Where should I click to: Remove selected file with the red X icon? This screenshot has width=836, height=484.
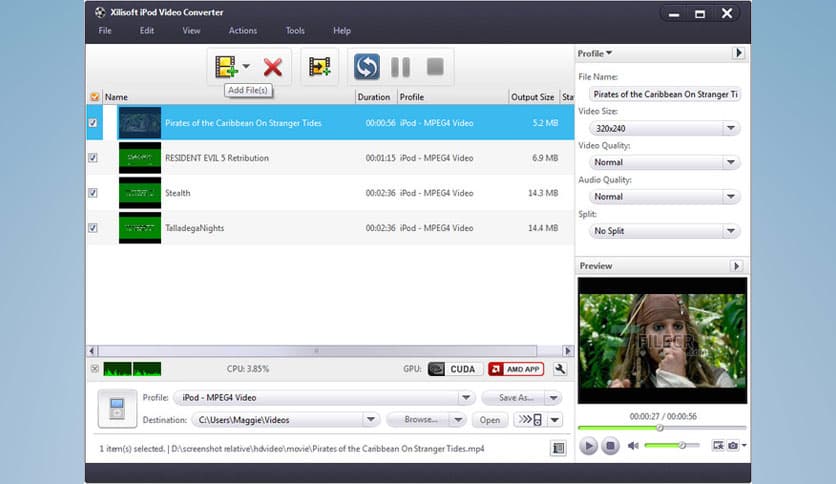point(272,67)
